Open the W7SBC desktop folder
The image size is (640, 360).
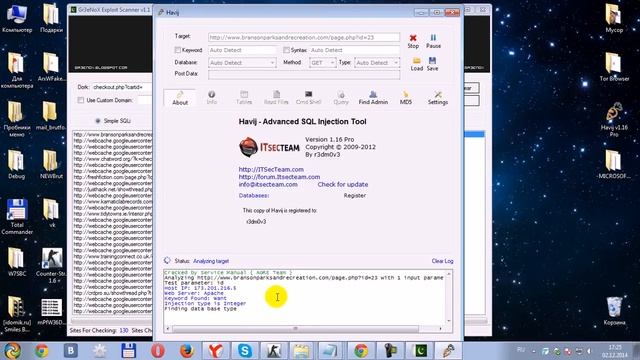coord(16,262)
